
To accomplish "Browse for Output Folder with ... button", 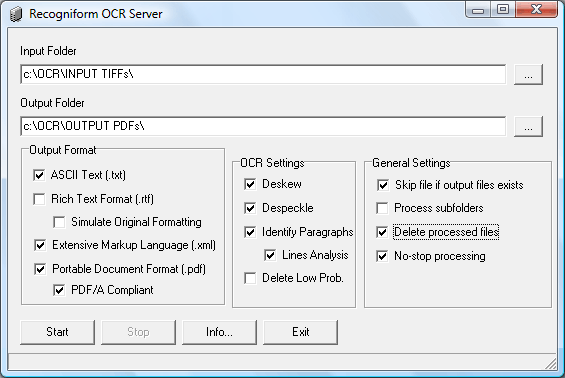I will (528, 126).
